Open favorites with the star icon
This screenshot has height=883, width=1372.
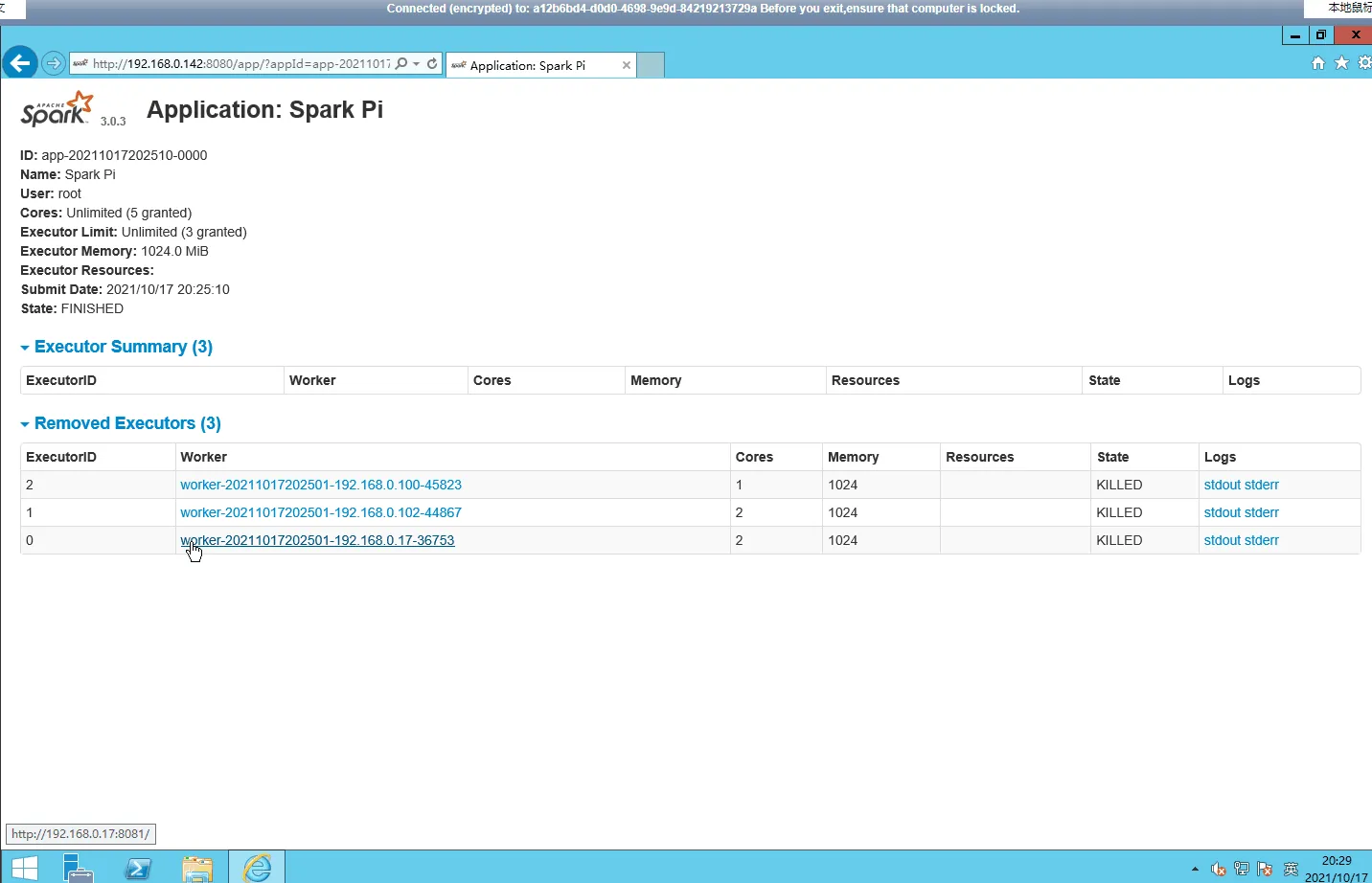pyautogui.click(x=1341, y=63)
